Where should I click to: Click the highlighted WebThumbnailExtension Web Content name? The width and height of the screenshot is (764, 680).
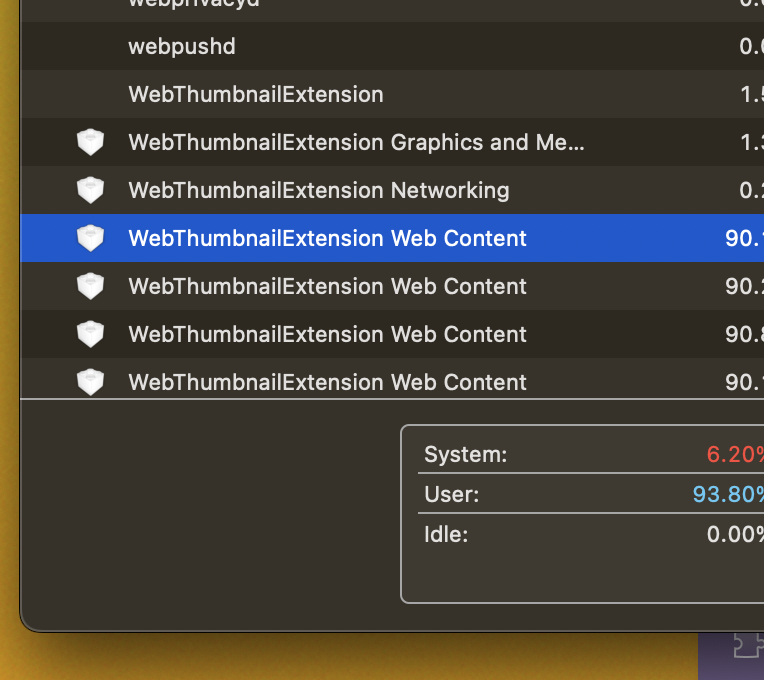tap(327, 238)
